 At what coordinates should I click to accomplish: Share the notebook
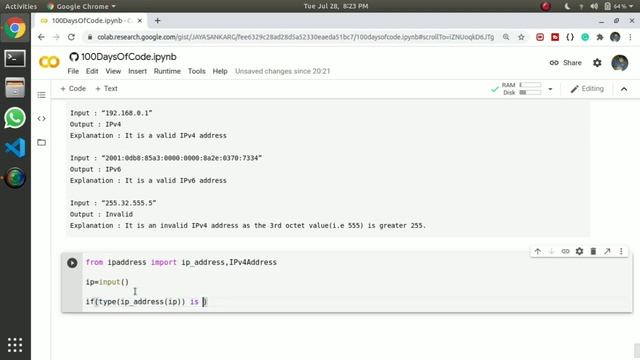565,63
